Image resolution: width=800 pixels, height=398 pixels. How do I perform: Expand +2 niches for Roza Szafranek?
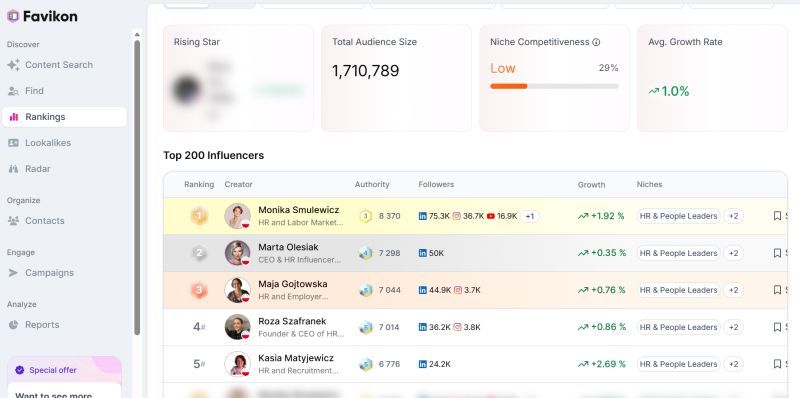pyautogui.click(x=733, y=327)
